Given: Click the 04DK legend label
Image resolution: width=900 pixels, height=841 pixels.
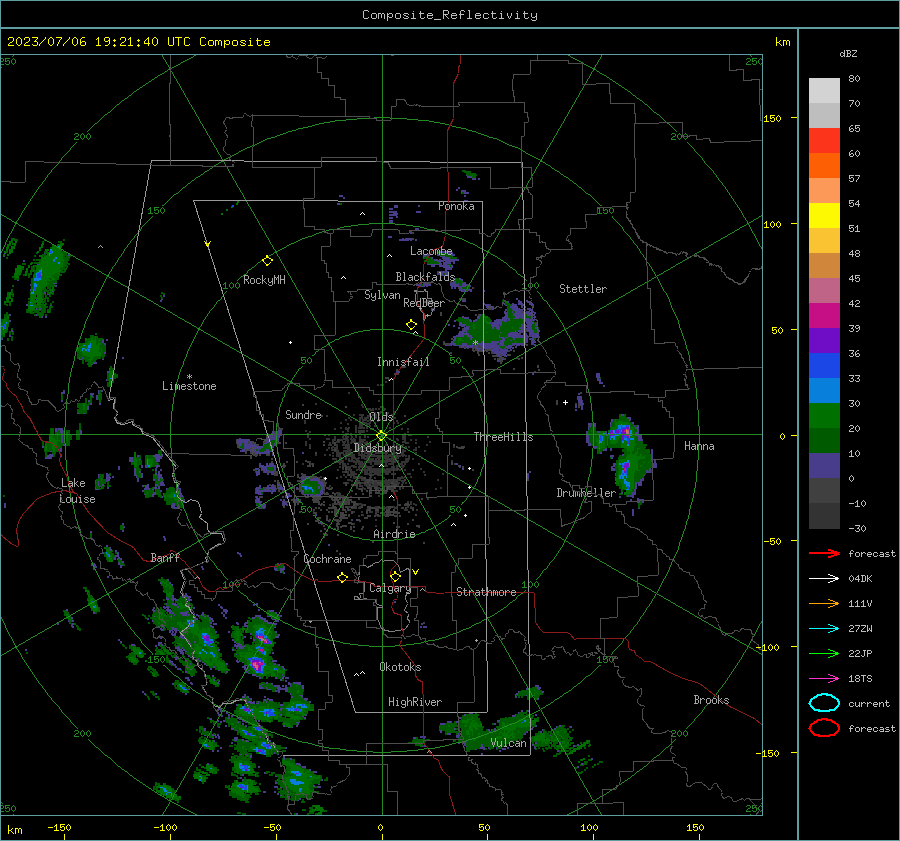Looking at the screenshot, I should click(x=860, y=579).
